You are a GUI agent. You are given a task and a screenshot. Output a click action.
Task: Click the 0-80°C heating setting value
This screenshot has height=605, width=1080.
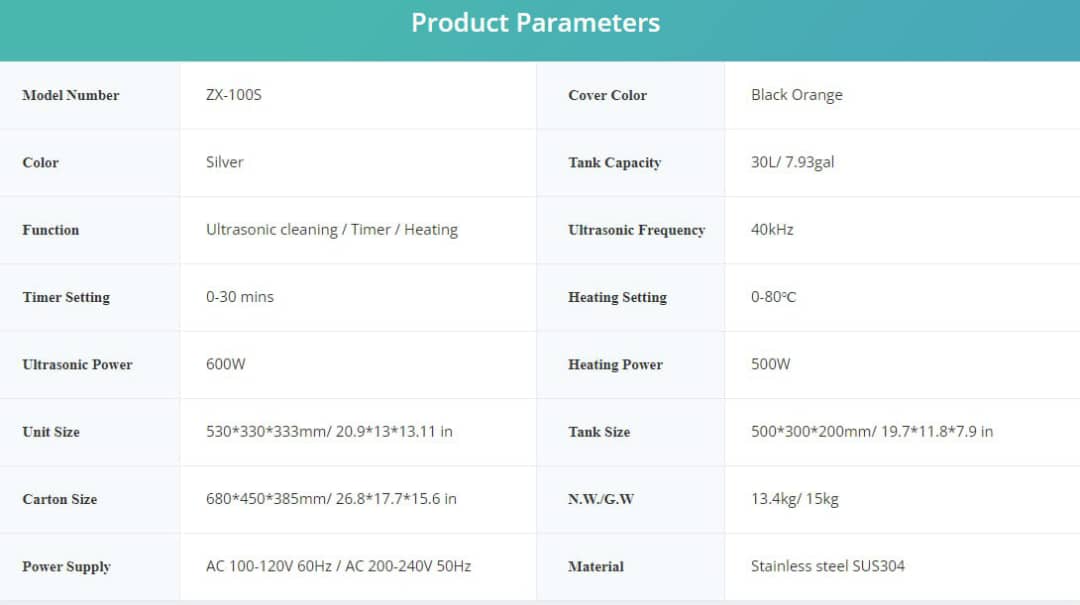click(773, 296)
